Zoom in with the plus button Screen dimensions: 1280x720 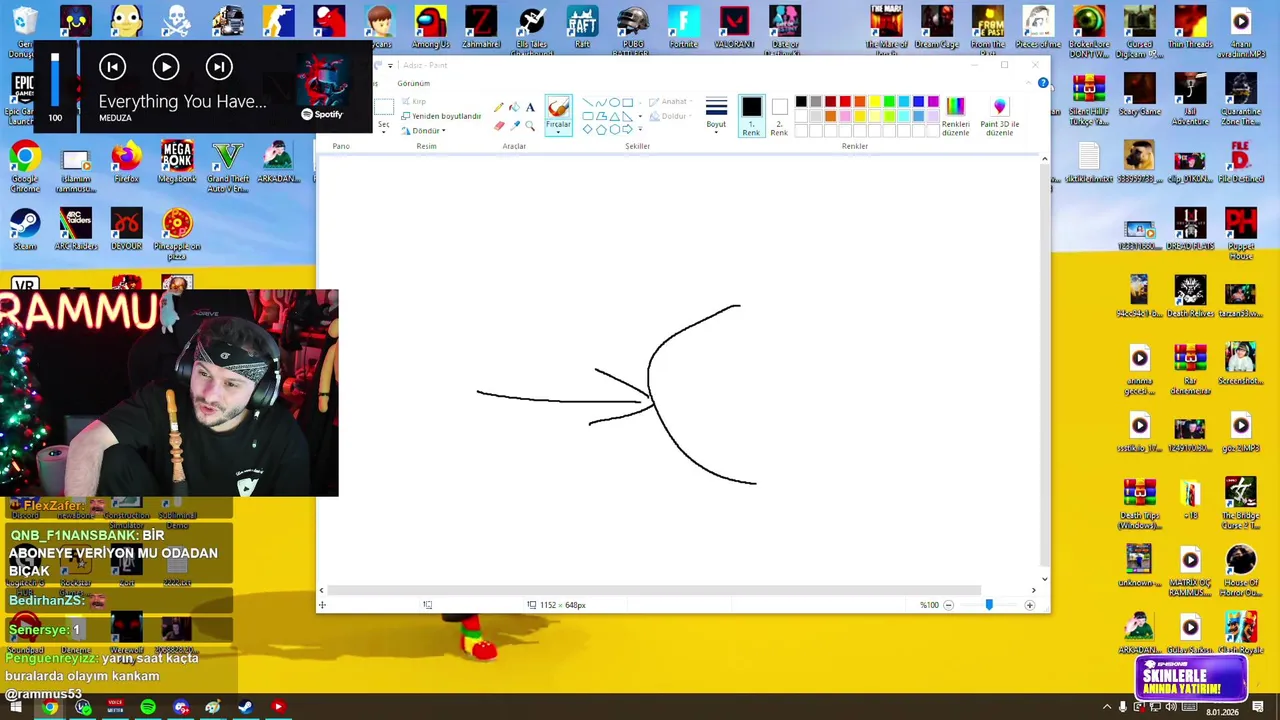[1029, 605]
